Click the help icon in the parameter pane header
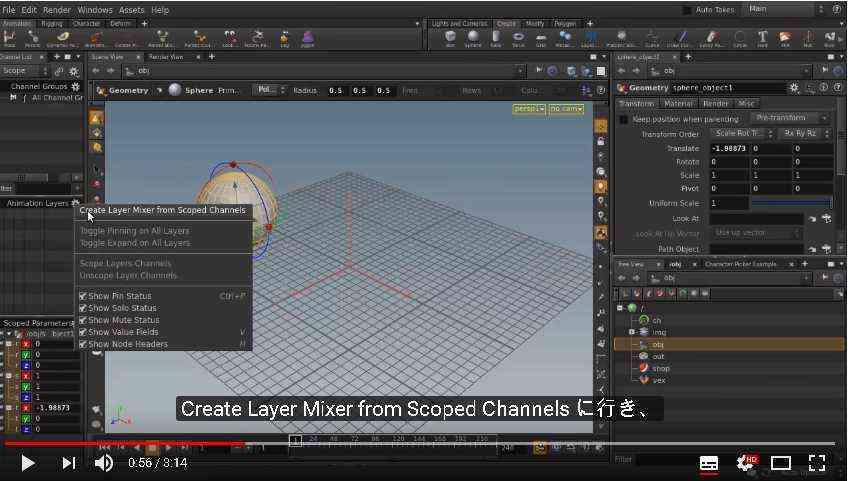Screen dimensions: 851x481 click(x=837, y=87)
